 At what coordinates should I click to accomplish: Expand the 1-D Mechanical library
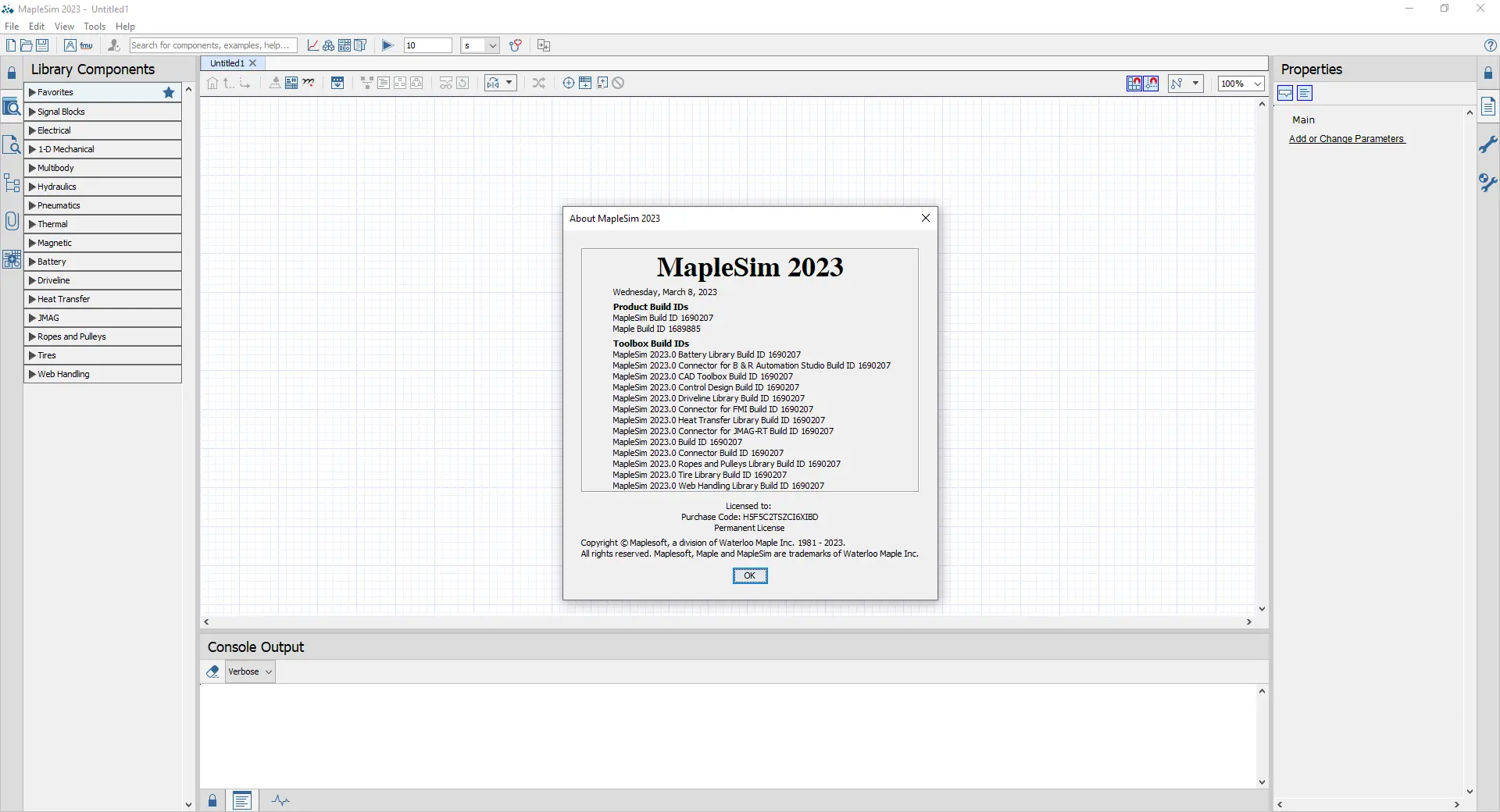(x=102, y=149)
